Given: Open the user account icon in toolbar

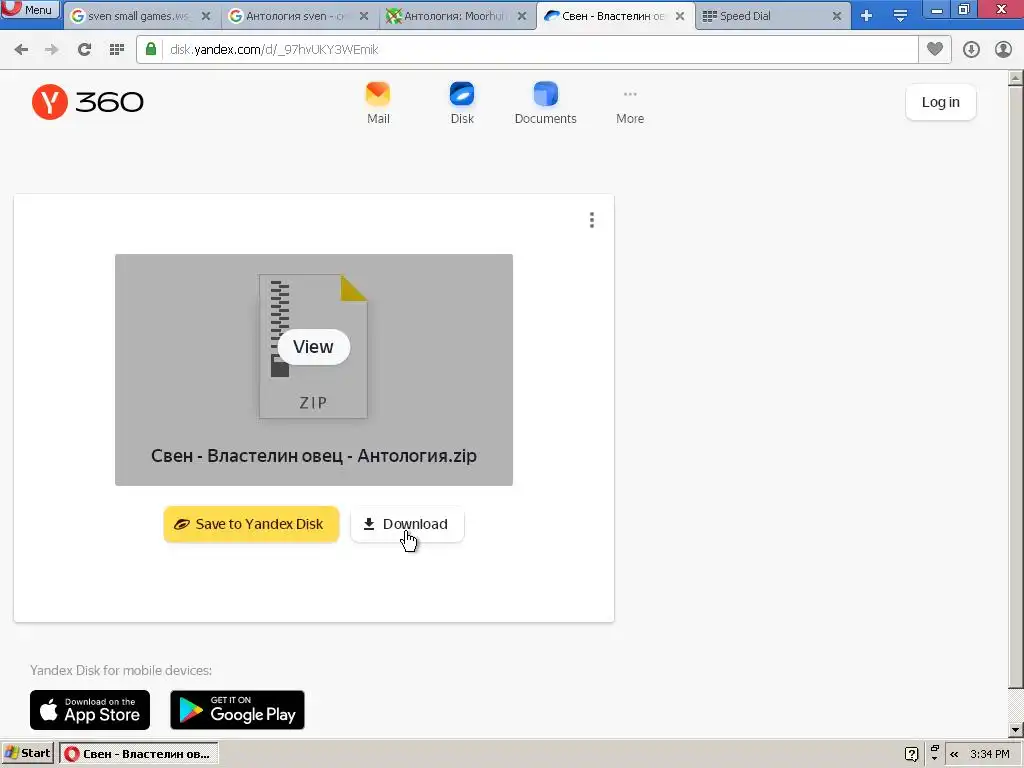Looking at the screenshot, I should pos(1003,50).
